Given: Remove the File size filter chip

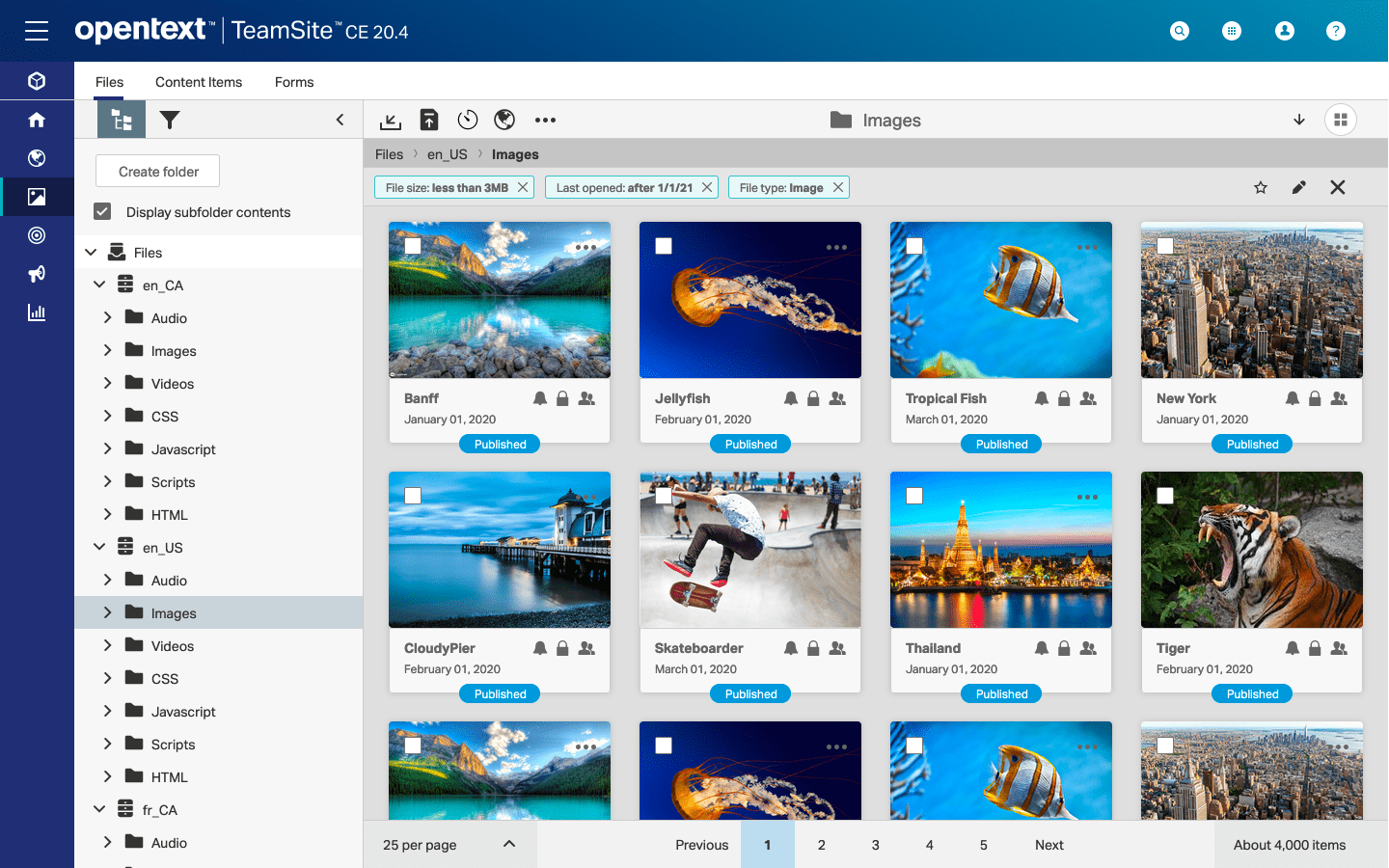Looking at the screenshot, I should pos(523,187).
